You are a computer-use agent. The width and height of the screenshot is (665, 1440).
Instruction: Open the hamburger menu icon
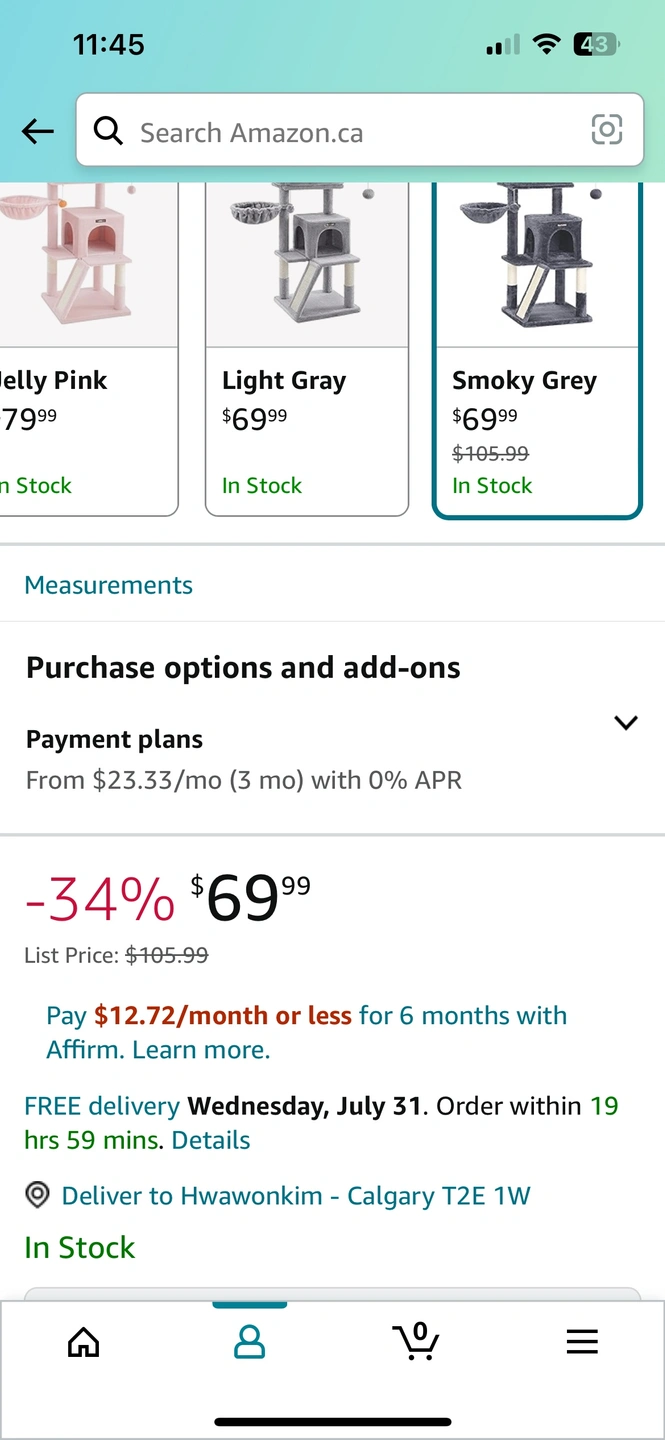[x=582, y=1341]
